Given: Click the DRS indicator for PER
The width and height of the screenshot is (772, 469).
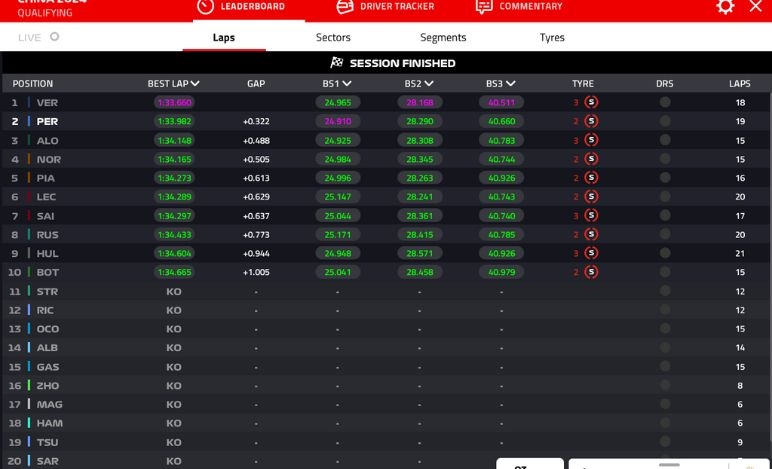Looking at the screenshot, I should (x=665, y=121).
